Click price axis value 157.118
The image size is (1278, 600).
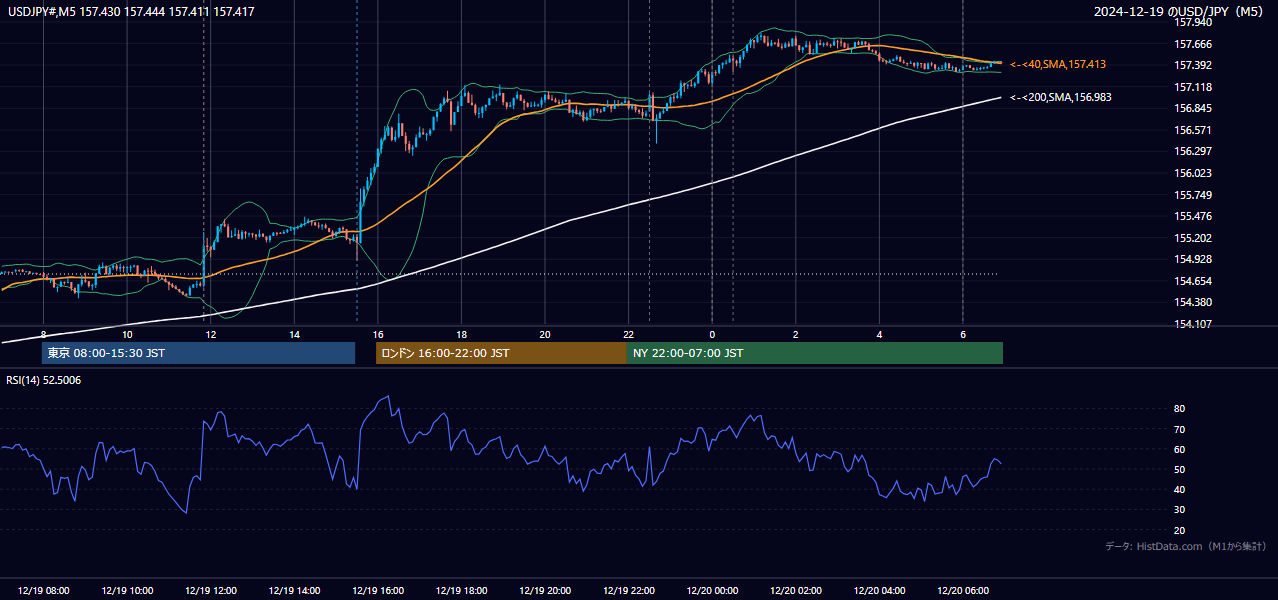click(x=1192, y=87)
